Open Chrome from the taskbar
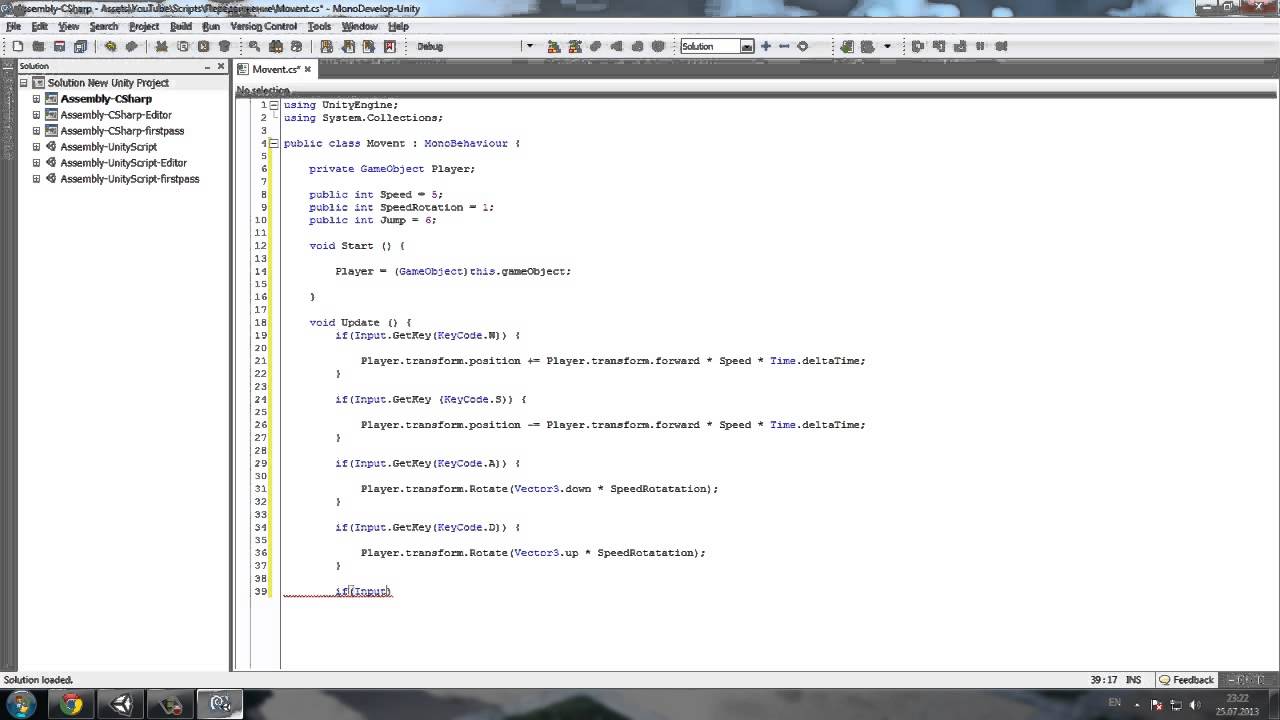Screen dimensions: 1280x720 (x=70, y=704)
